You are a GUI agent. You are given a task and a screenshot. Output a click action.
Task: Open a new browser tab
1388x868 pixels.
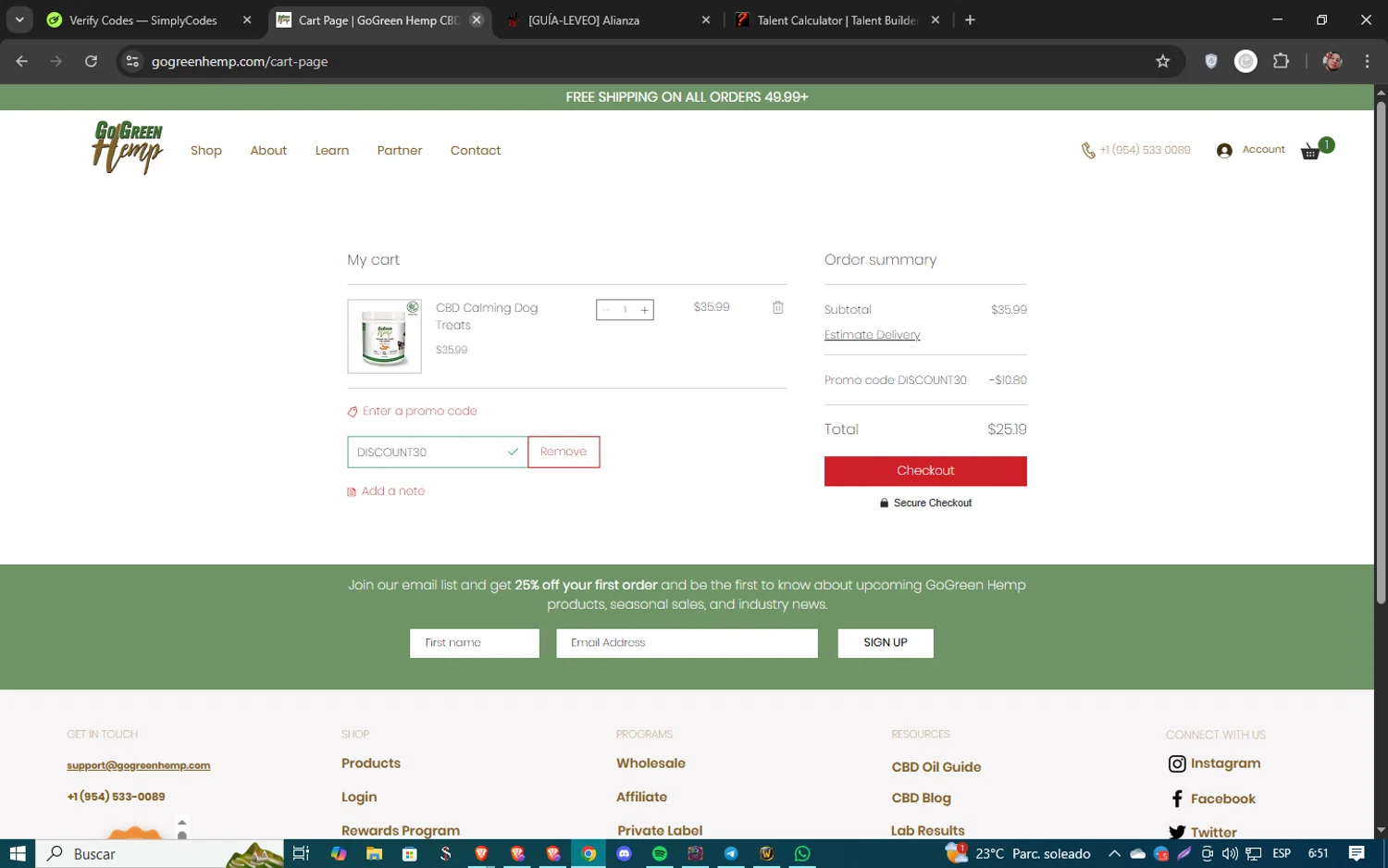click(x=970, y=19)
